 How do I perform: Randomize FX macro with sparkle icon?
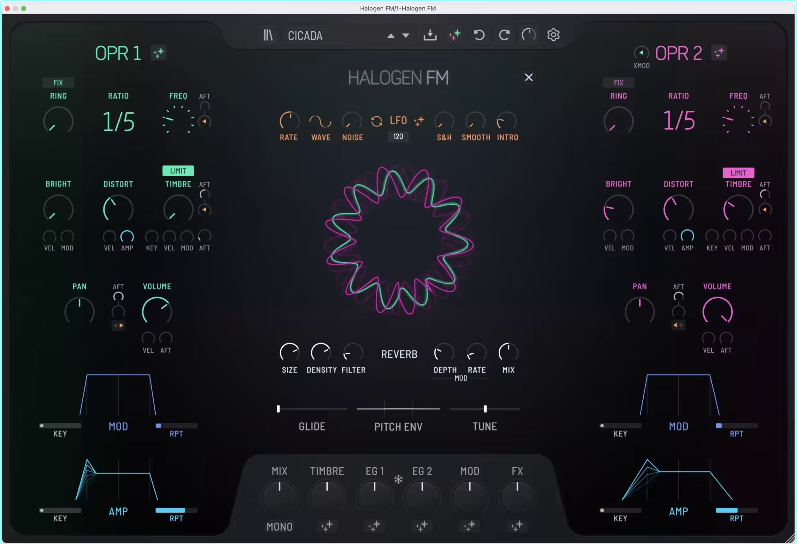click(x=517, y=526)
